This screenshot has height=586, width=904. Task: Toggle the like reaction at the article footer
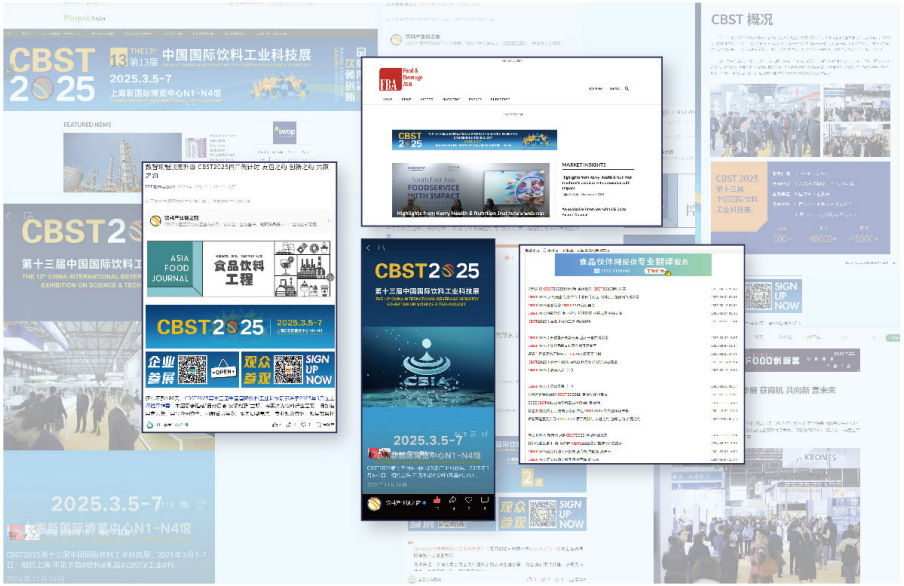[x=274, y=424]
